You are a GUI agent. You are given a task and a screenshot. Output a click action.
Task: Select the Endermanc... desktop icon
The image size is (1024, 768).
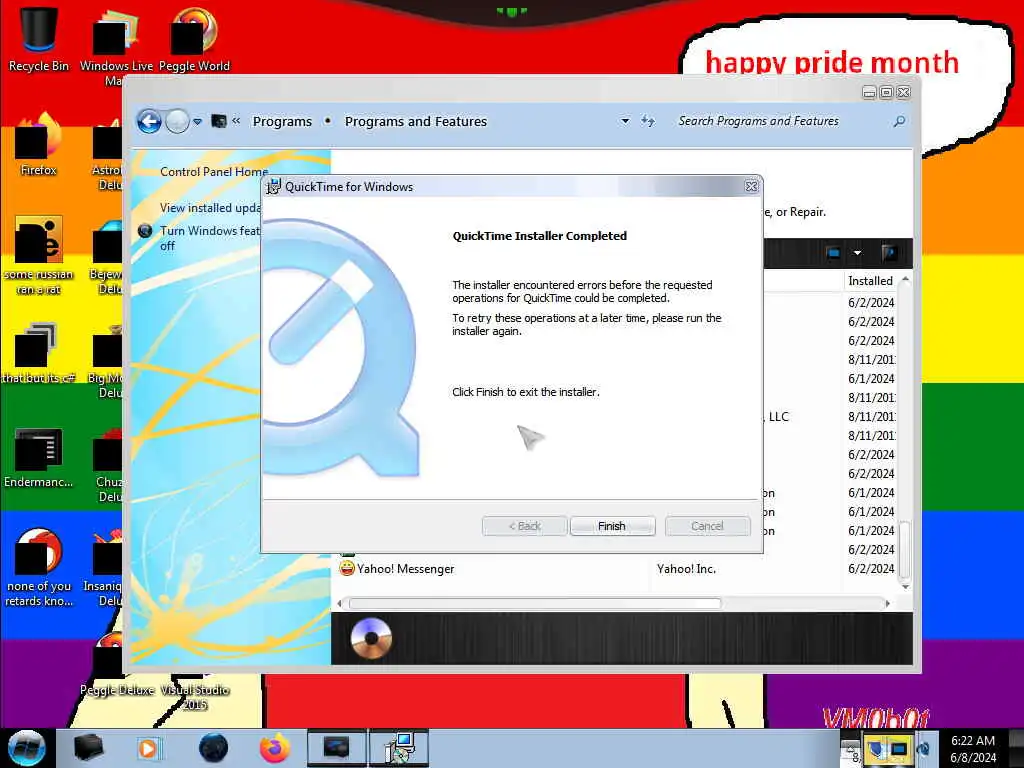click(39, 457)
